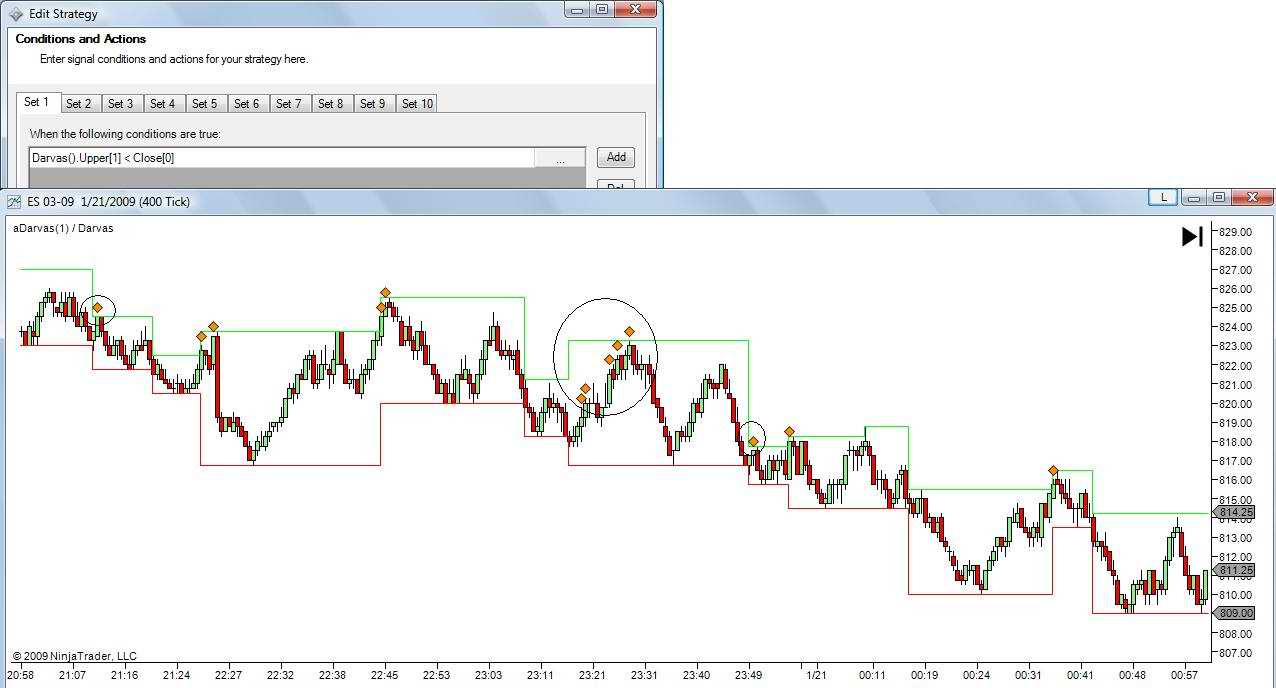Image resolution: width=1276 pixels, height=688 pixels.
Task: Click the 809.00 price marker on axis
Action: 1235,613
